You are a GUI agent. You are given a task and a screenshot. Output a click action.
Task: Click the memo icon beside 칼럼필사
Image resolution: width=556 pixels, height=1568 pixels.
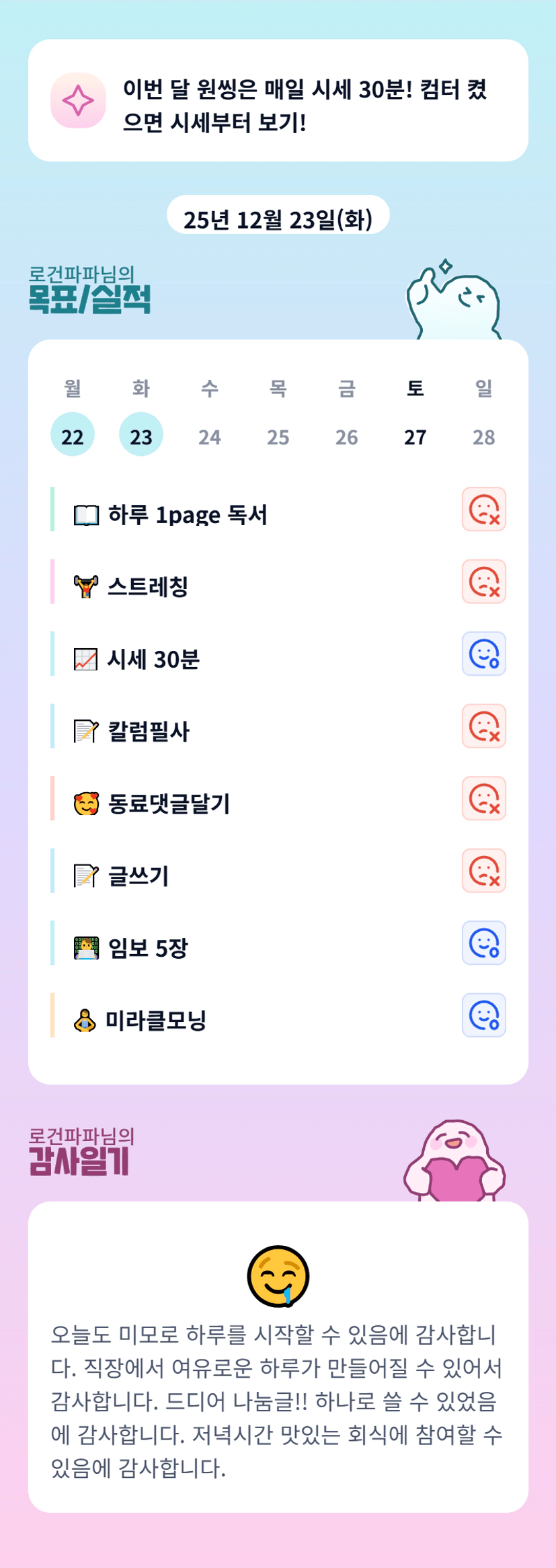86,731
